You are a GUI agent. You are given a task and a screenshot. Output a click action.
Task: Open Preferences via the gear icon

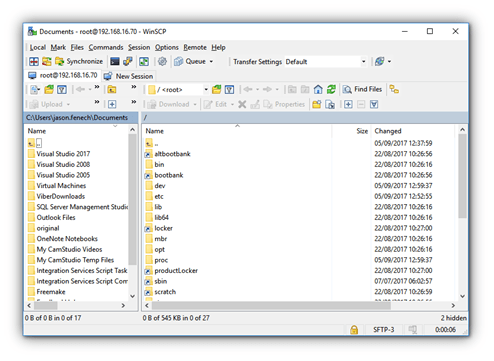(162, 61)
